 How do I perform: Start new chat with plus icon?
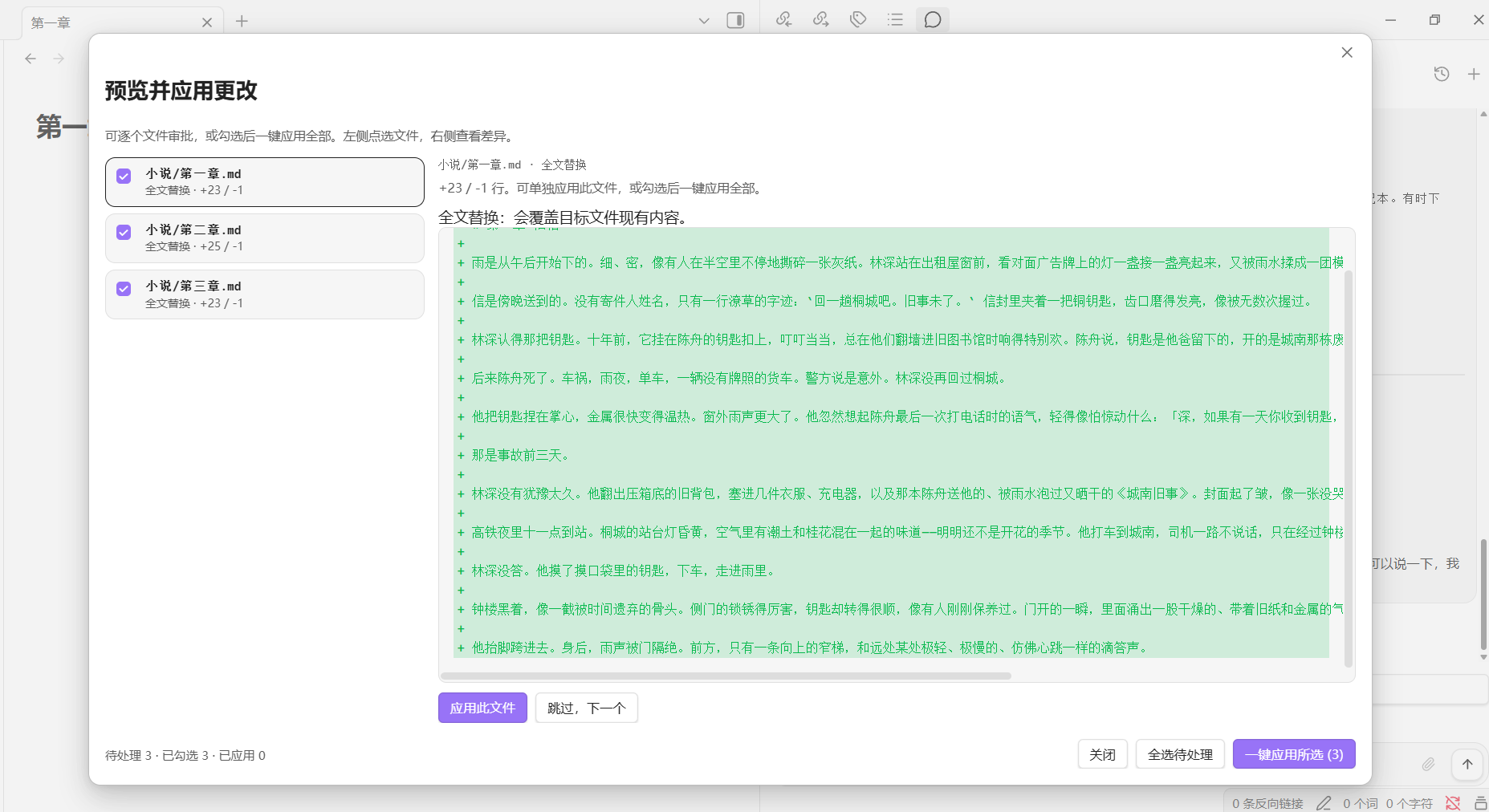(1474, 74)
